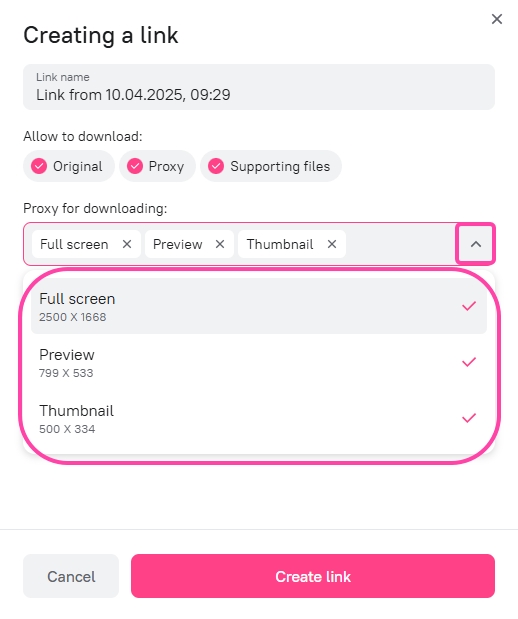Select the Preview 799 X 533 entry
This screenshot has width=518, height=619.
(x=259, y=362)
